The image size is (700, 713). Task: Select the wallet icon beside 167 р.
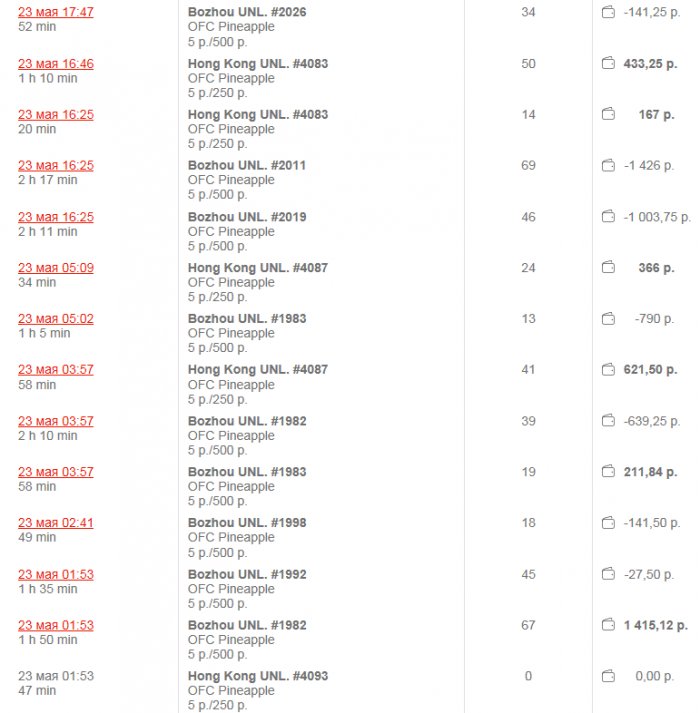click(x=608, y=115)
